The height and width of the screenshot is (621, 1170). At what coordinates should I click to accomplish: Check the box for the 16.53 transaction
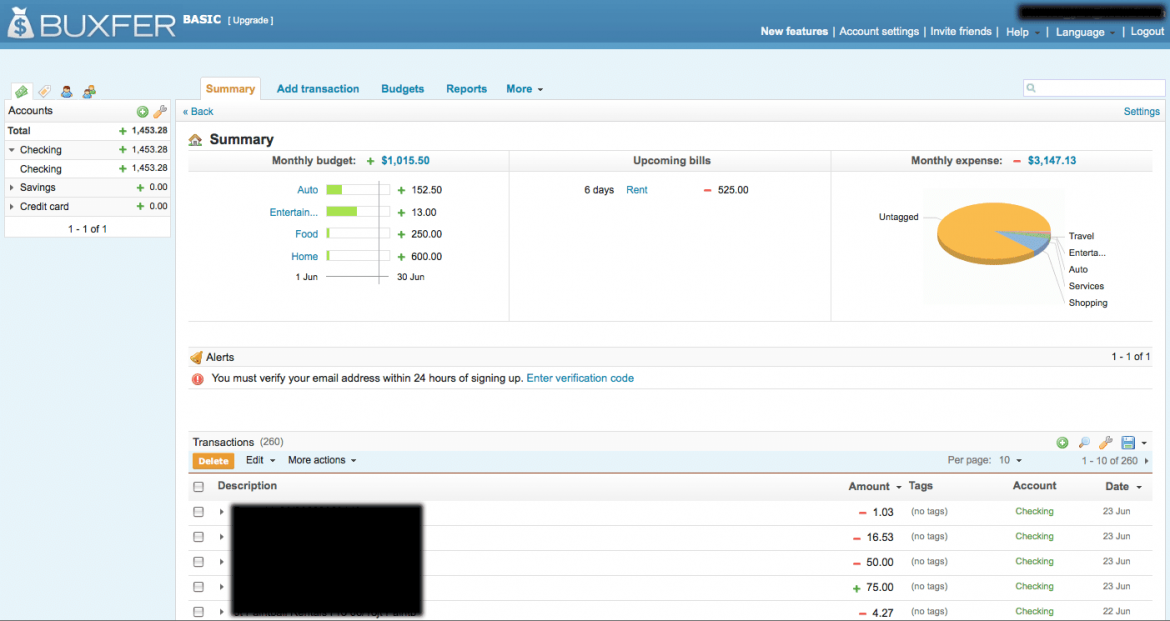click(x=198, y=537)
